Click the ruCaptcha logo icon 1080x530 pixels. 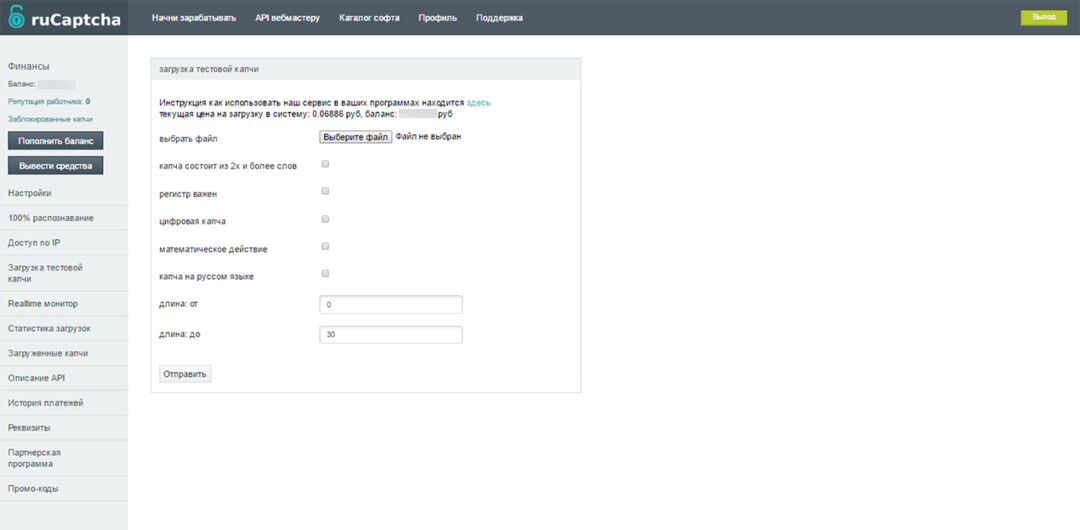[16, 18]
